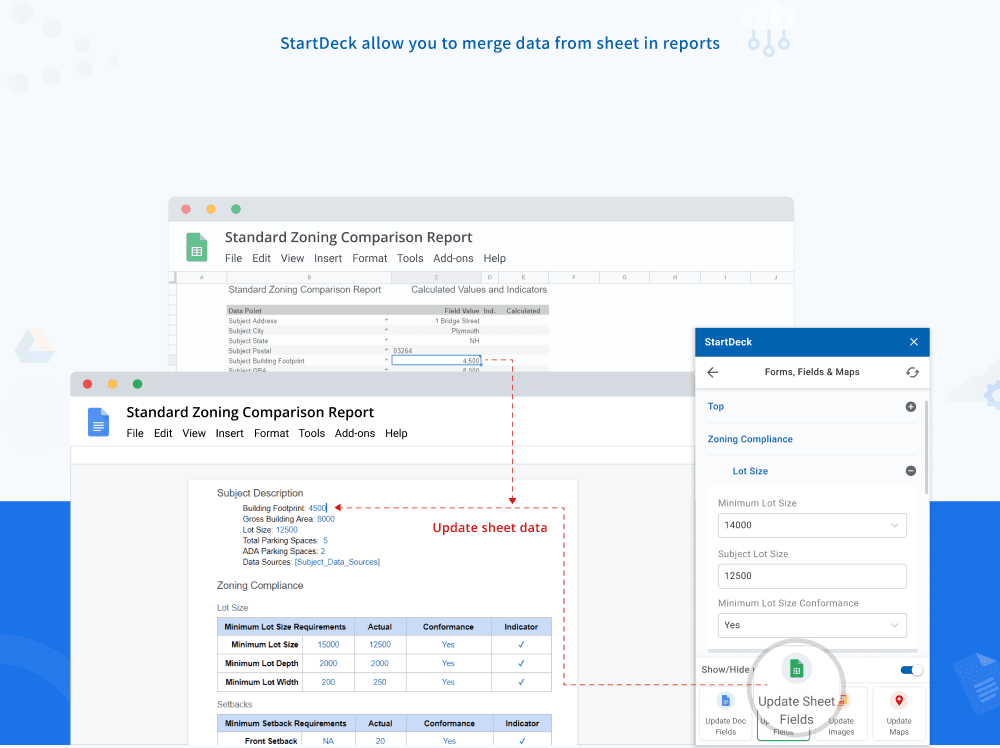Refresh the Forms, Fields & Maps panel
1000x748 pixels.
913,372
